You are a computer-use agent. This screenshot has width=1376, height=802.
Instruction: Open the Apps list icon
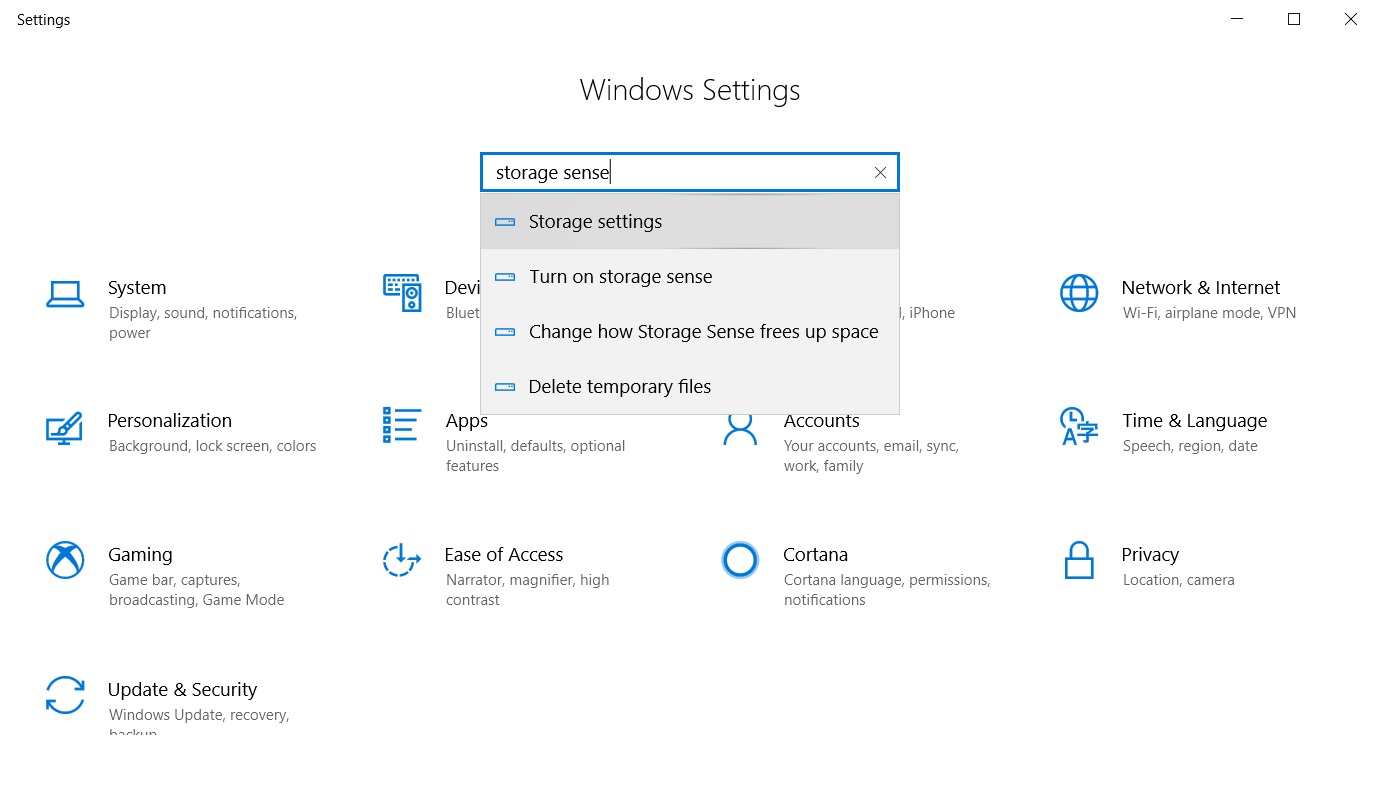[401, 425]
